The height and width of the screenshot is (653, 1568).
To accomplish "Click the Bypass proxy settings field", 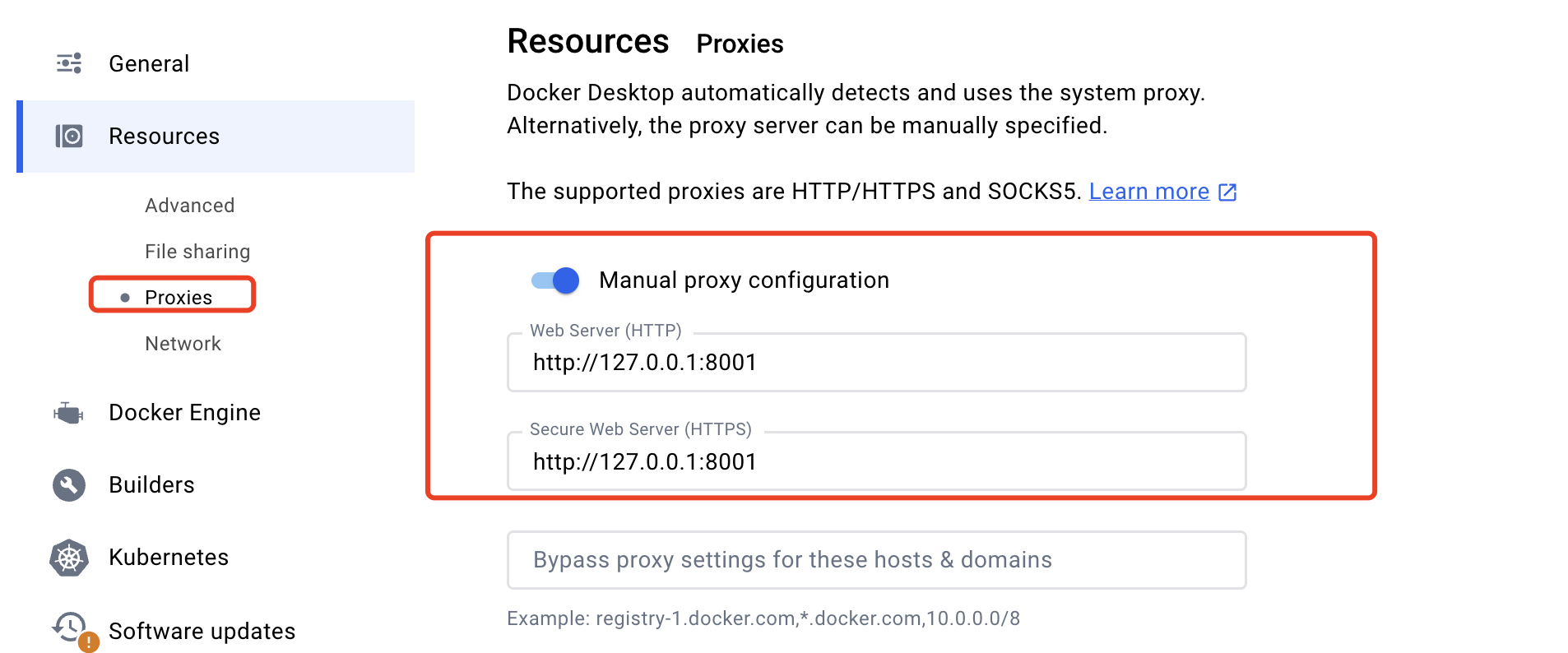I will click(876, 560).
